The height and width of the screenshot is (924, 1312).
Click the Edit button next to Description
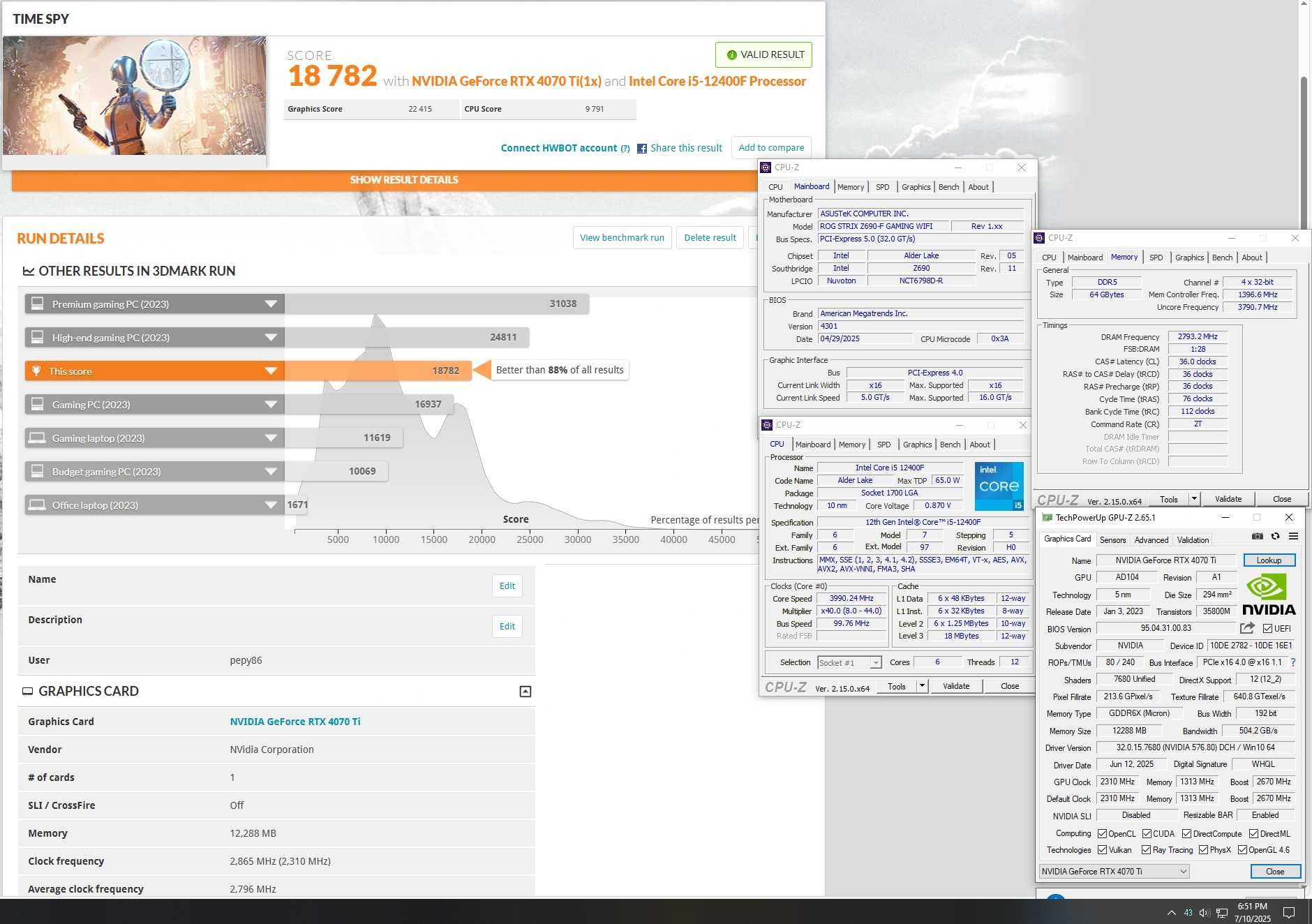click(507, 627)
